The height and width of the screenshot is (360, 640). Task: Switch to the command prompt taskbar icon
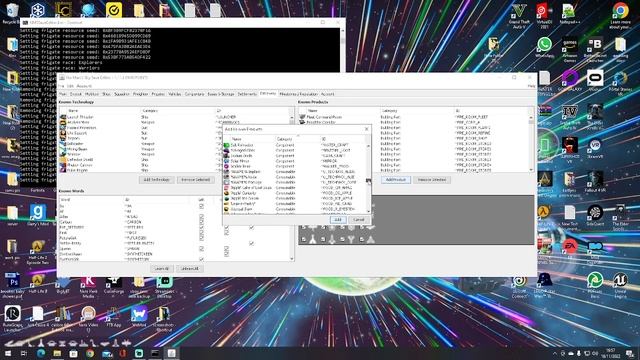point(155,353)
